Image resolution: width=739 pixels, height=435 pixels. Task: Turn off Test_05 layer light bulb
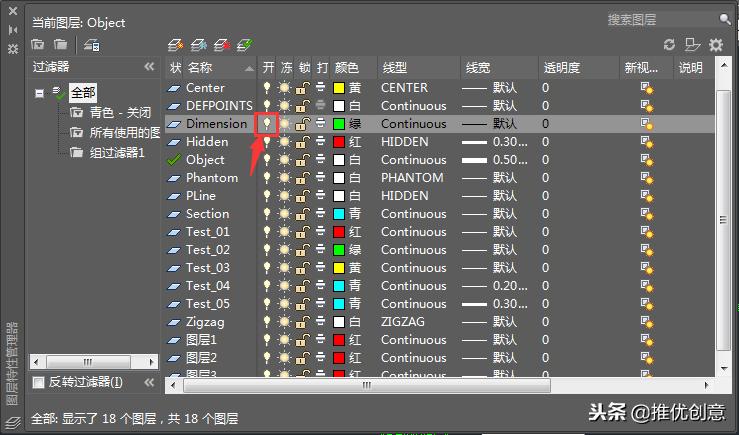[x=267, y=304]
